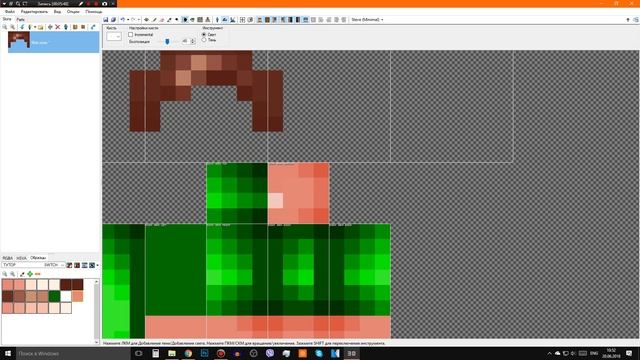The height and width of the screenshot is (360, 640).
Task: Remove a swatch with orange minus icon
Action: (x=38, y=274)
